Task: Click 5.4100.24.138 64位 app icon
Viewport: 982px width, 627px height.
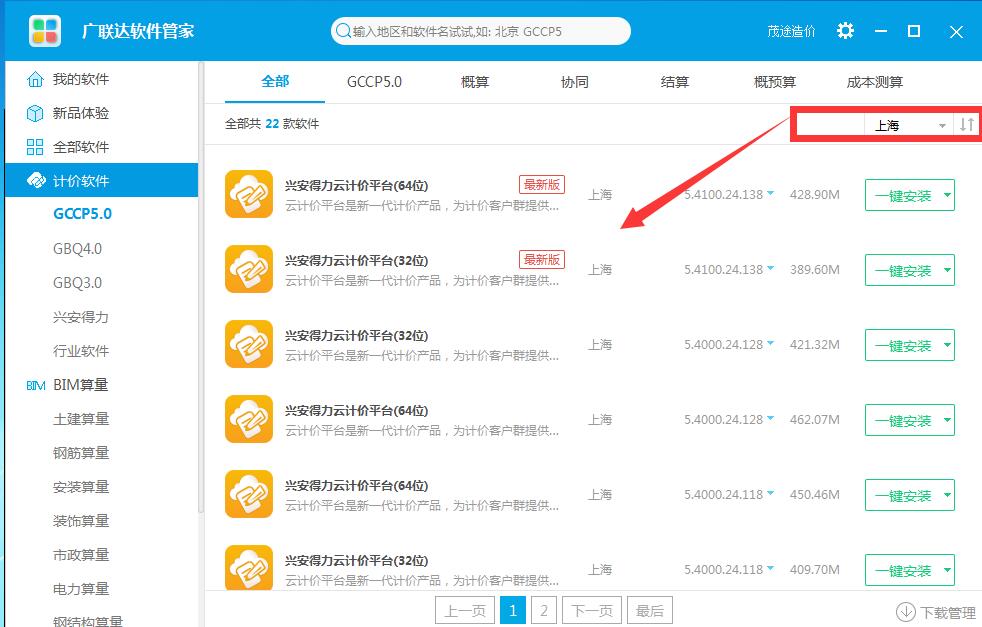Action: click(x=249, y=194)
